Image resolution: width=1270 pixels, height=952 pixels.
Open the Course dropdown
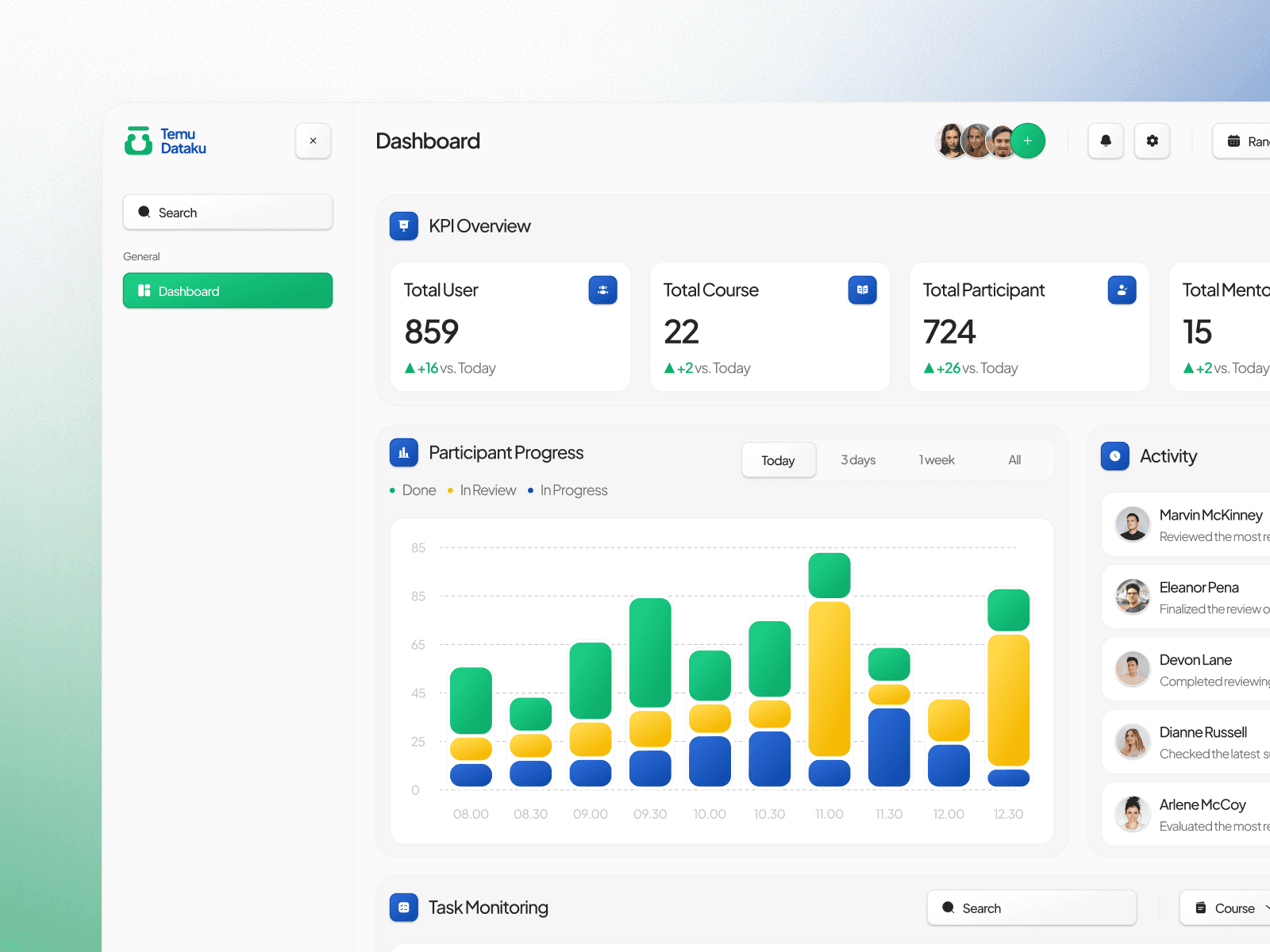(x=1226, y=908)
